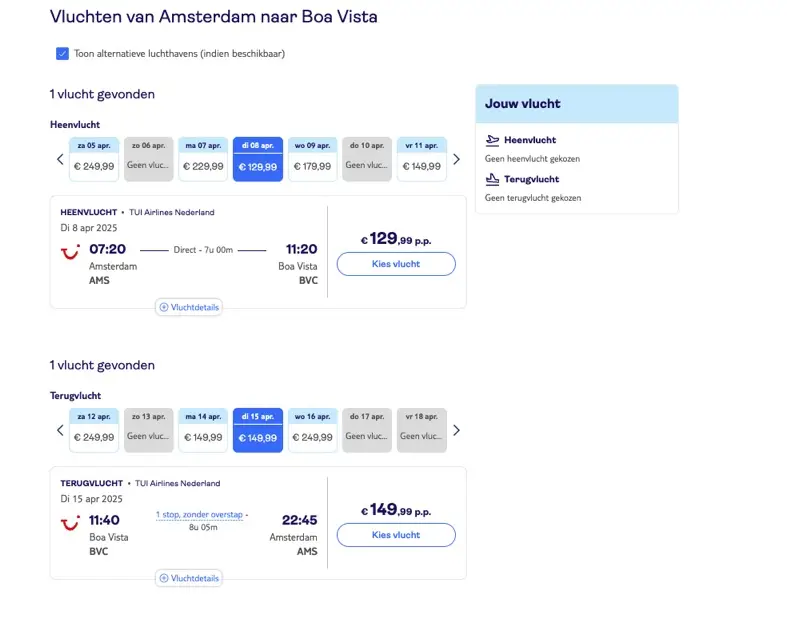The height and width of the screenshot is (623, 787).
Task: Show later outbound dates with right arrow
Action: point(456,159)
